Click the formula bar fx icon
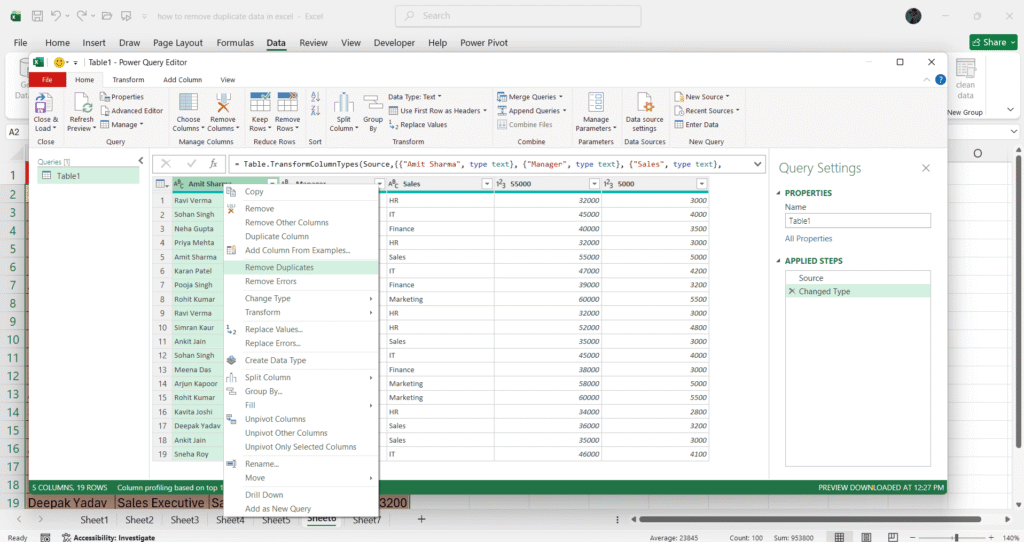1024x542 pixels. tap(213, 164)
